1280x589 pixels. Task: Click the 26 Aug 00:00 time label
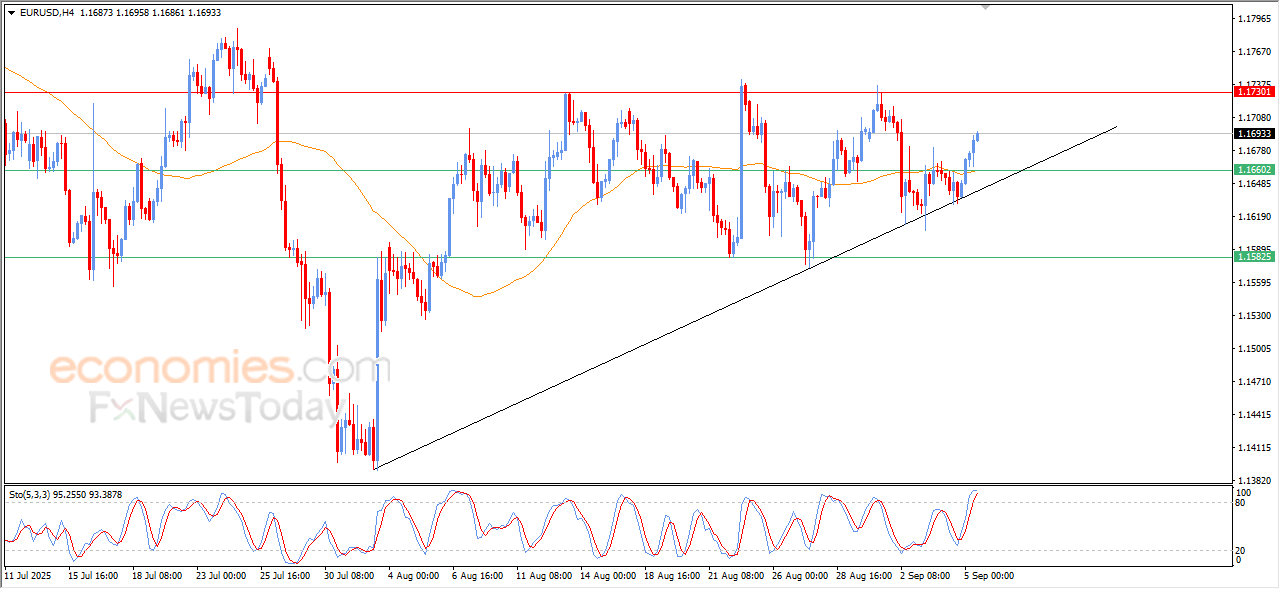tap(799, 576)
